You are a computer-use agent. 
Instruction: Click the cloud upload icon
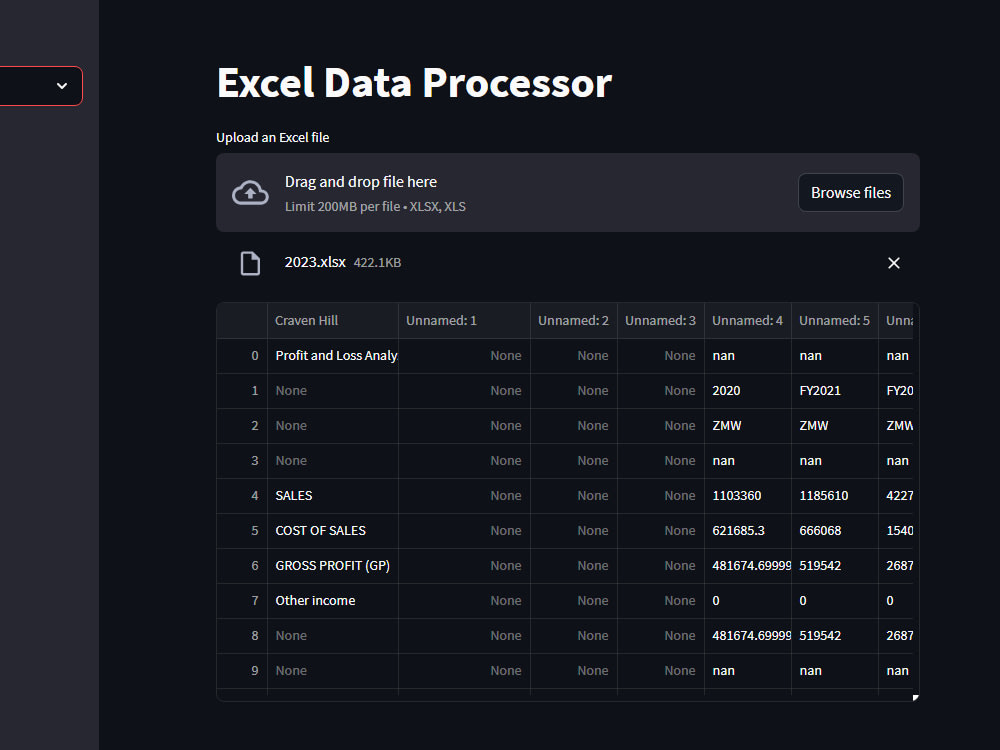tap(250, 192)
